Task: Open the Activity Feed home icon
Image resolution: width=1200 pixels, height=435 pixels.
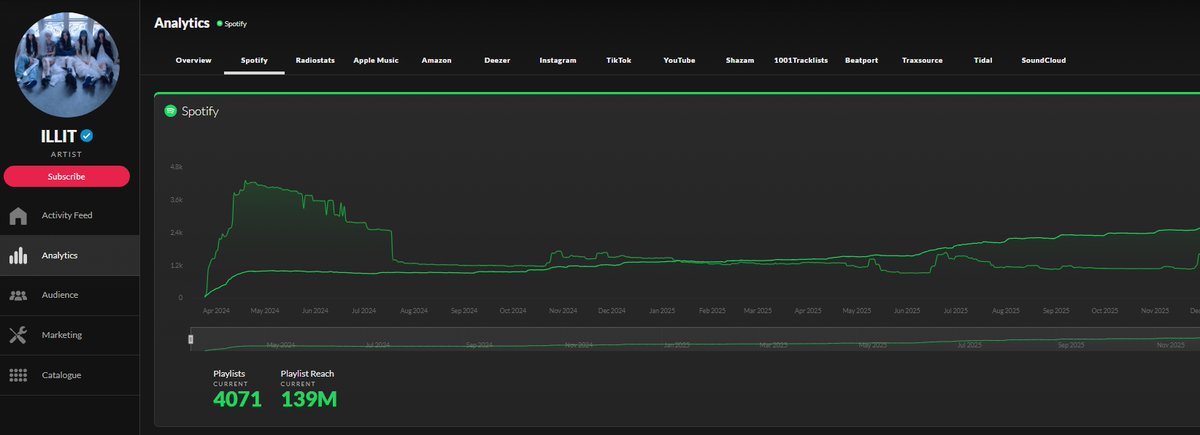Action: click(18, 215)
